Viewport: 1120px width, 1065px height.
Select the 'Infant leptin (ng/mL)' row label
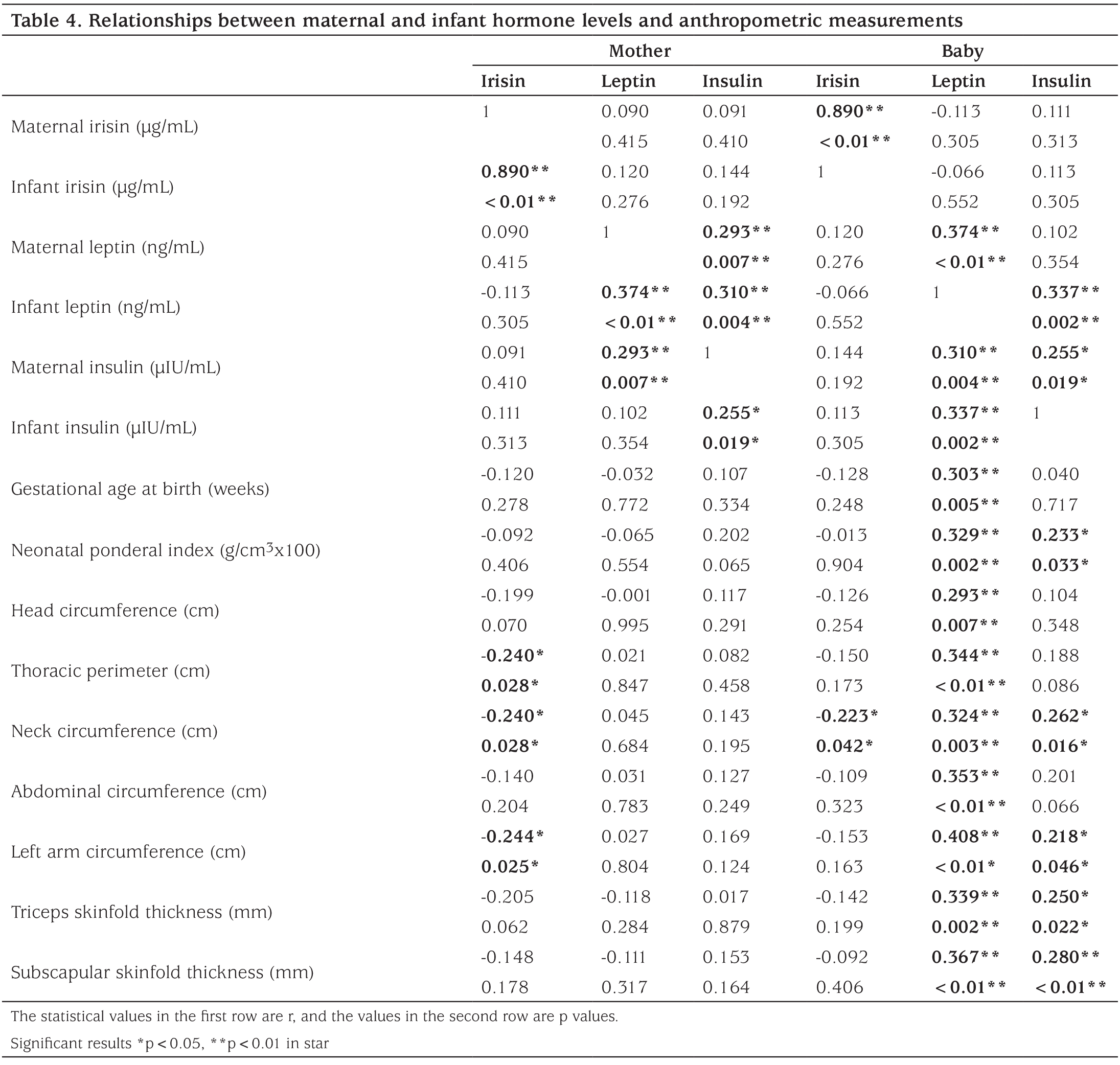(x=96, y=307)
